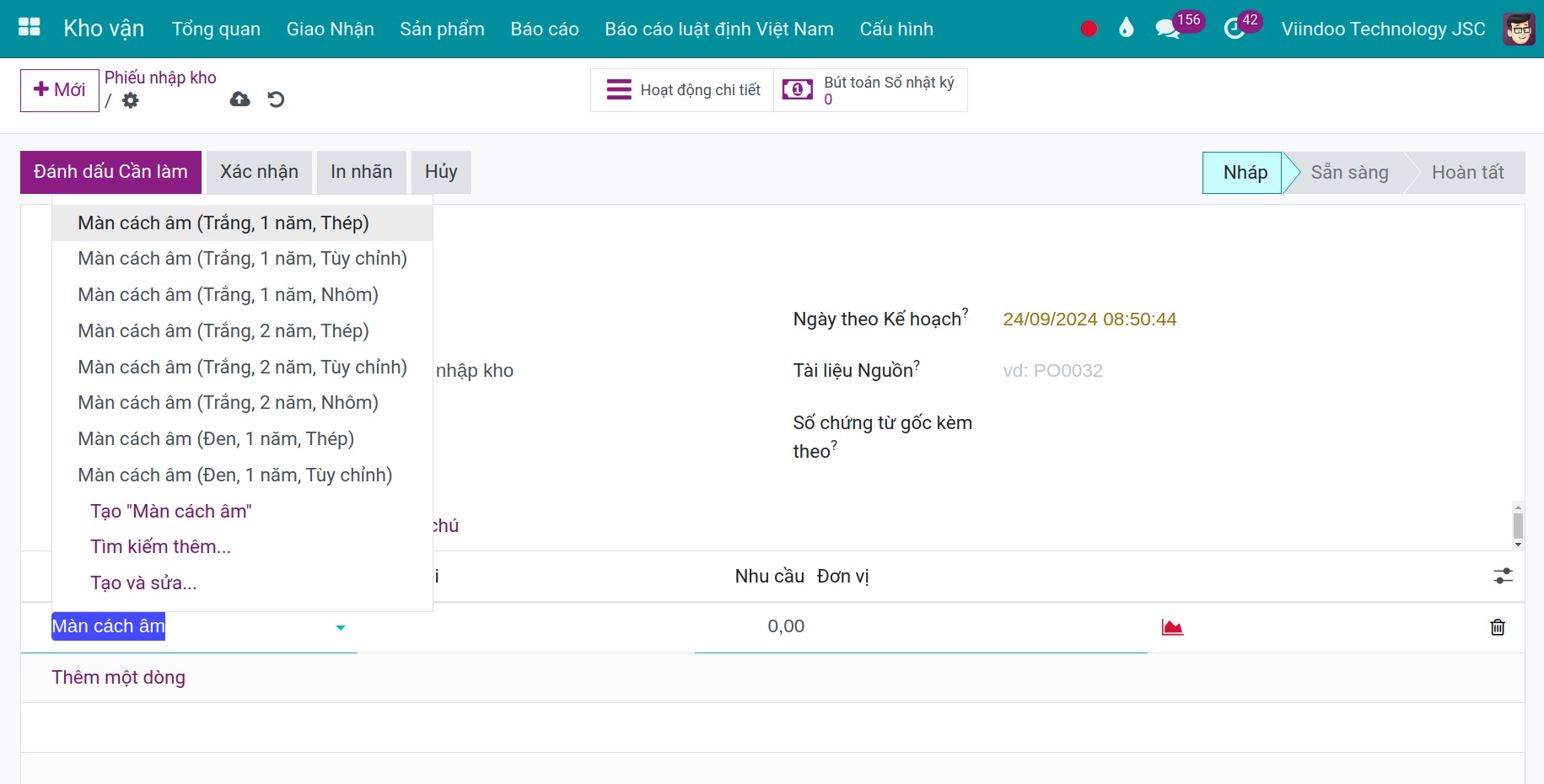
Task: Open Hoạt động chi tiết smart button
Action: 682,89
